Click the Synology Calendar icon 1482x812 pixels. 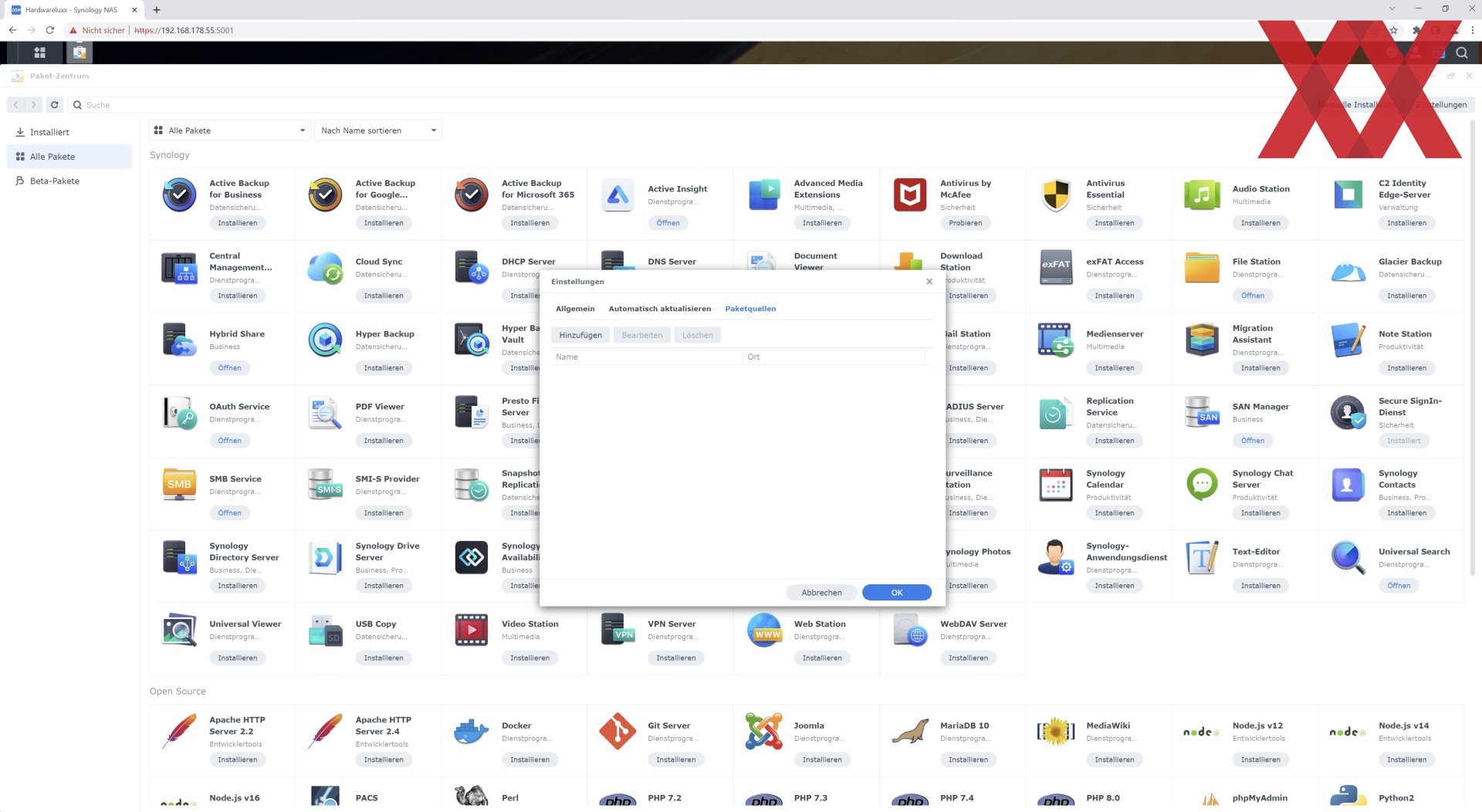pyautogui.click(x=1056, y=486)
